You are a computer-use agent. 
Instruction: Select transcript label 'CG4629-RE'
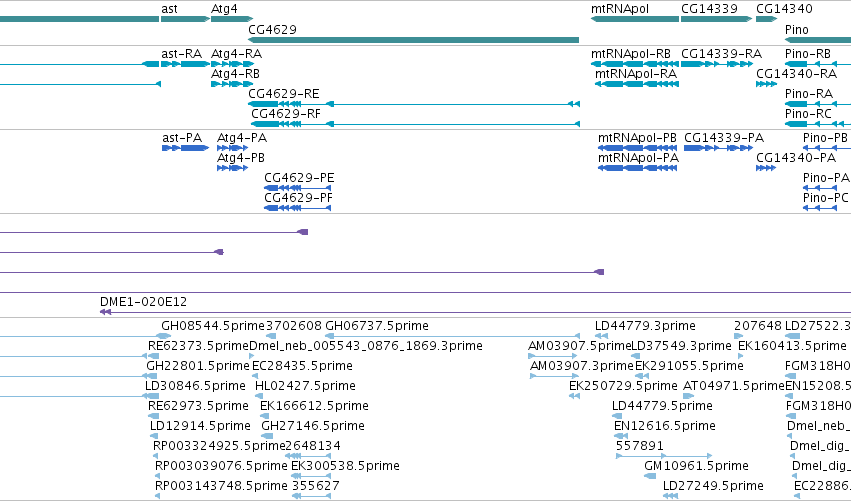tap(284, 94)
